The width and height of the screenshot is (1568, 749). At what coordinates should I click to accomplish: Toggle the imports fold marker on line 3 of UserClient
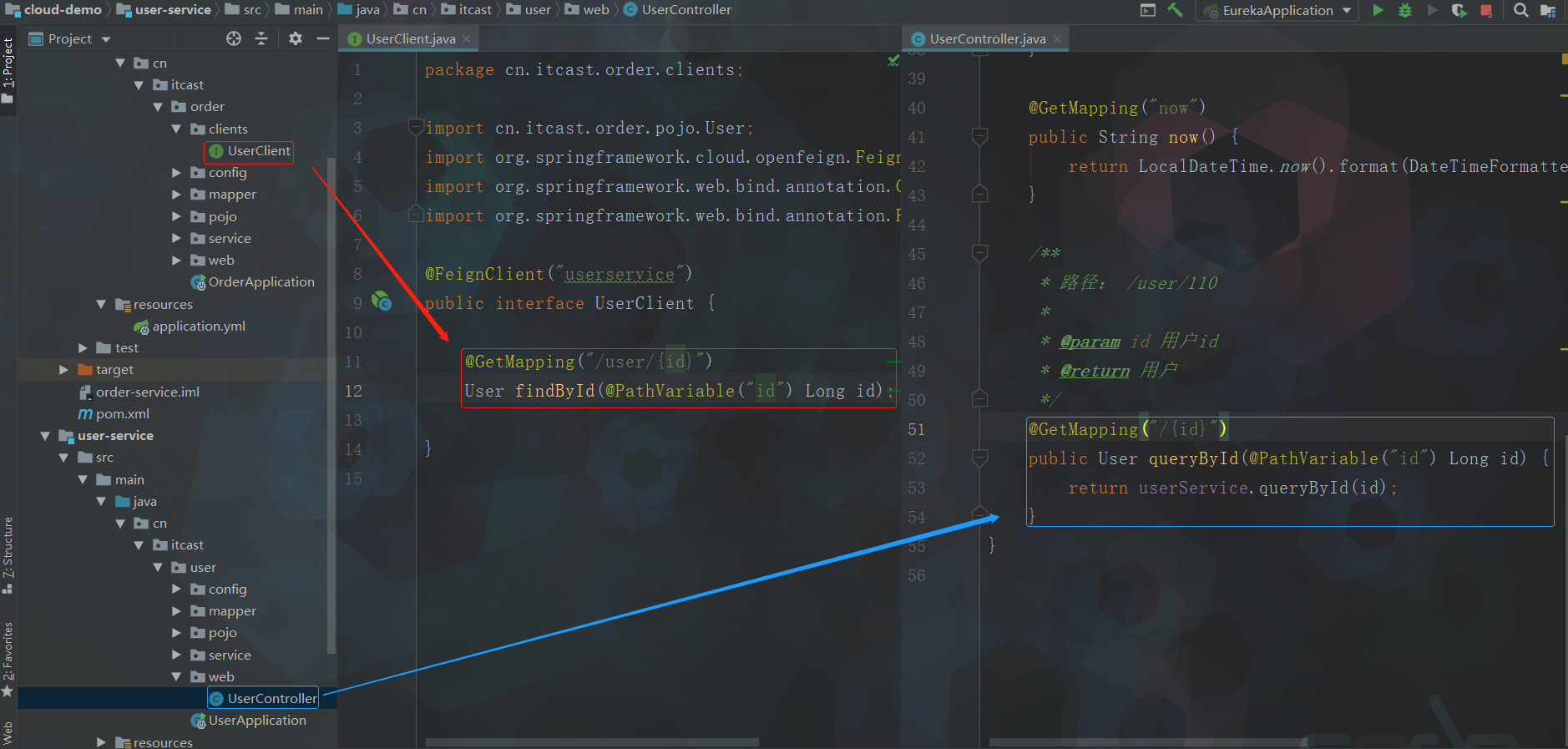pyautogui.click(x=415, y=128)
